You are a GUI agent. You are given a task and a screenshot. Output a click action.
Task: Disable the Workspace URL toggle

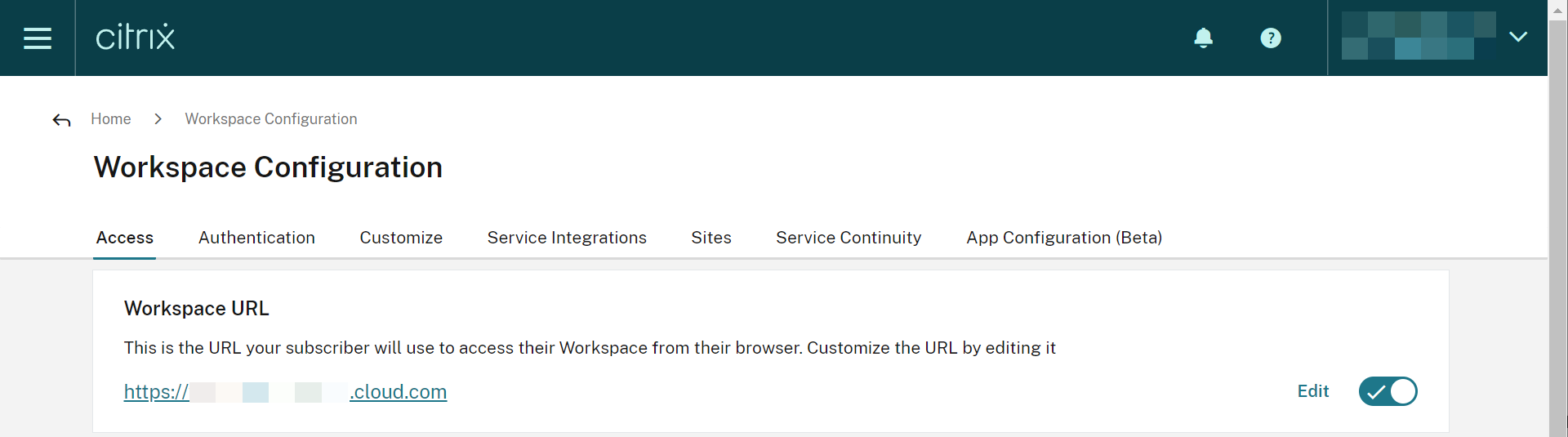pos(1388,391)
